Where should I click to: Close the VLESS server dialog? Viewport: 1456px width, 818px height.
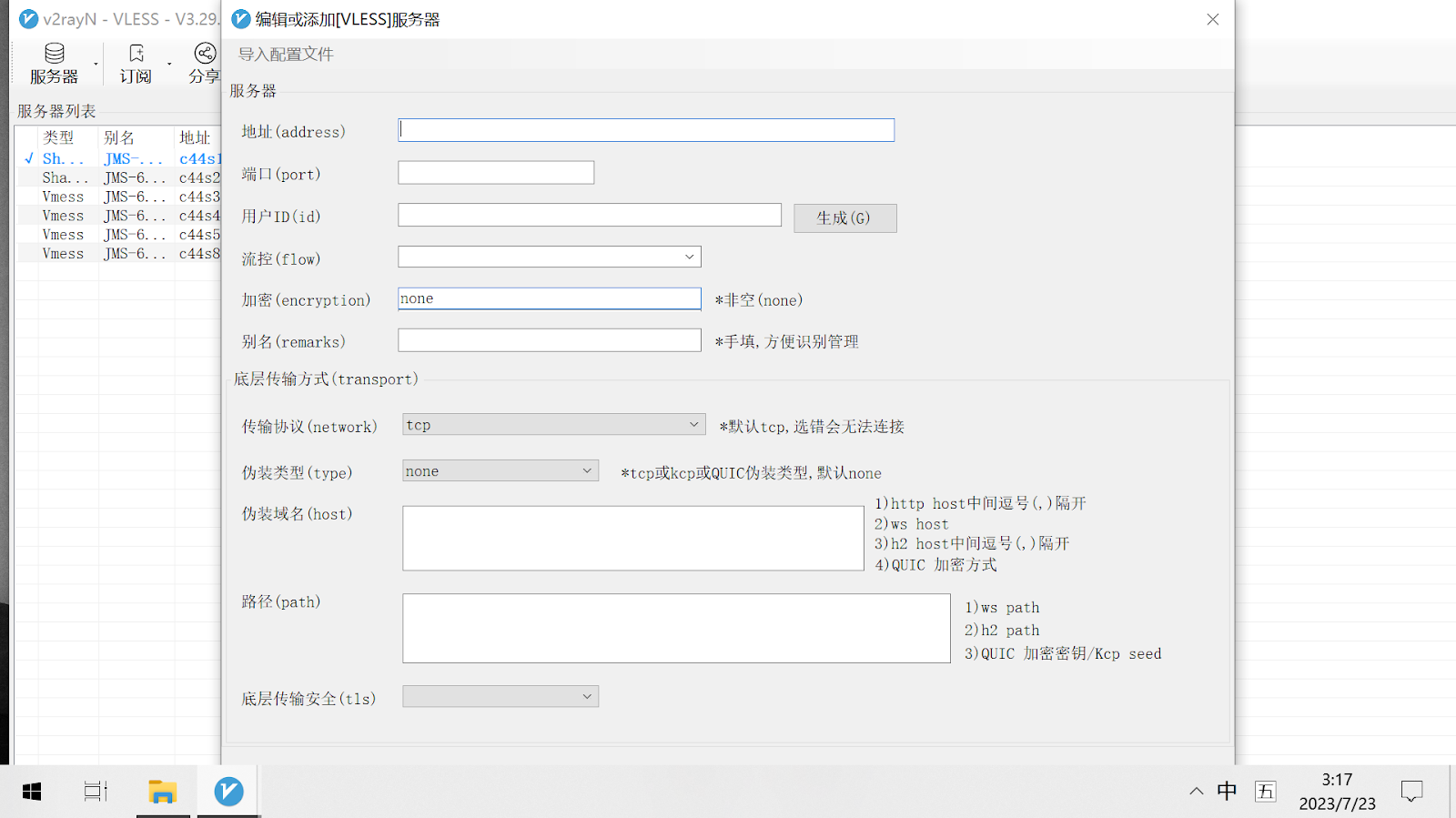pos(1212,19)
